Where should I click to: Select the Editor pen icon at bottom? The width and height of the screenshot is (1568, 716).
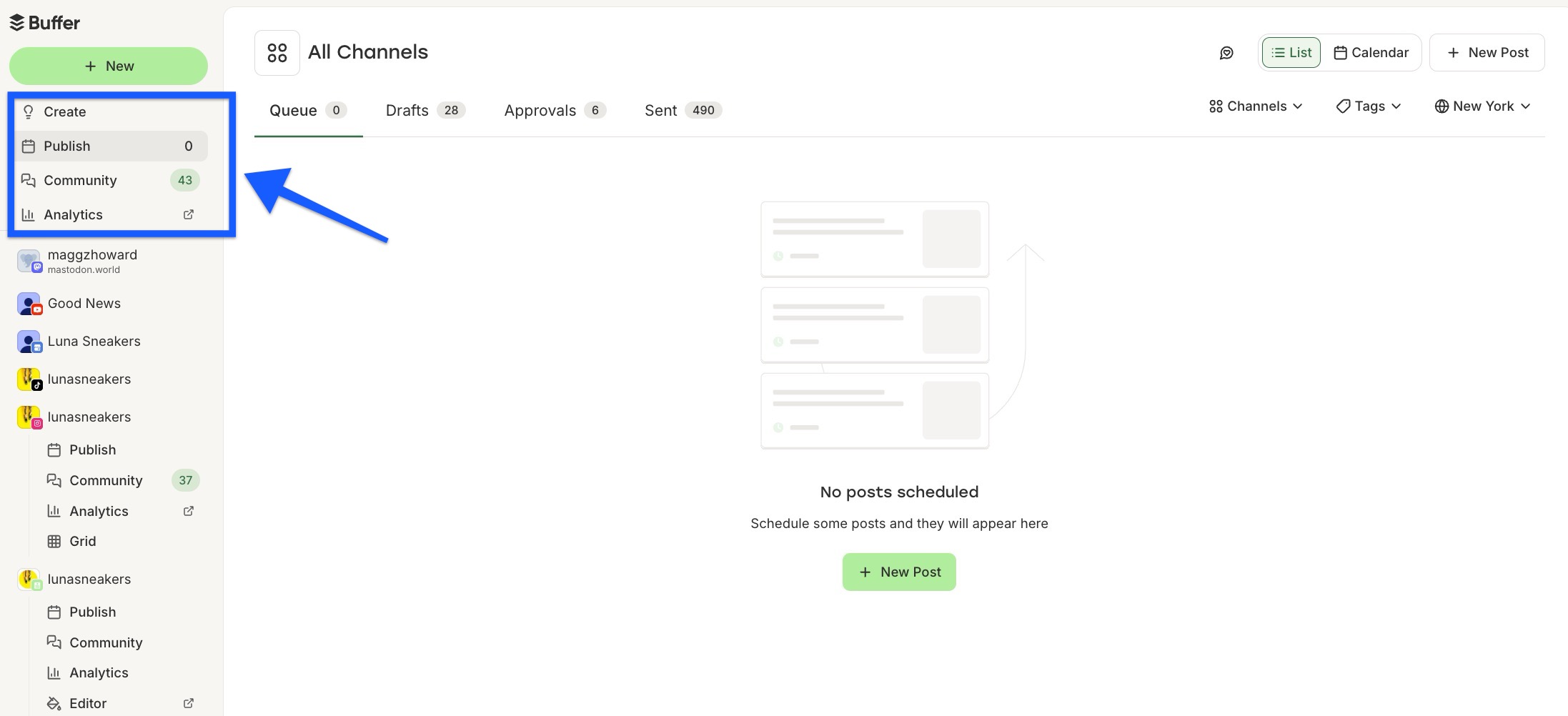click(x=54, y=703)
